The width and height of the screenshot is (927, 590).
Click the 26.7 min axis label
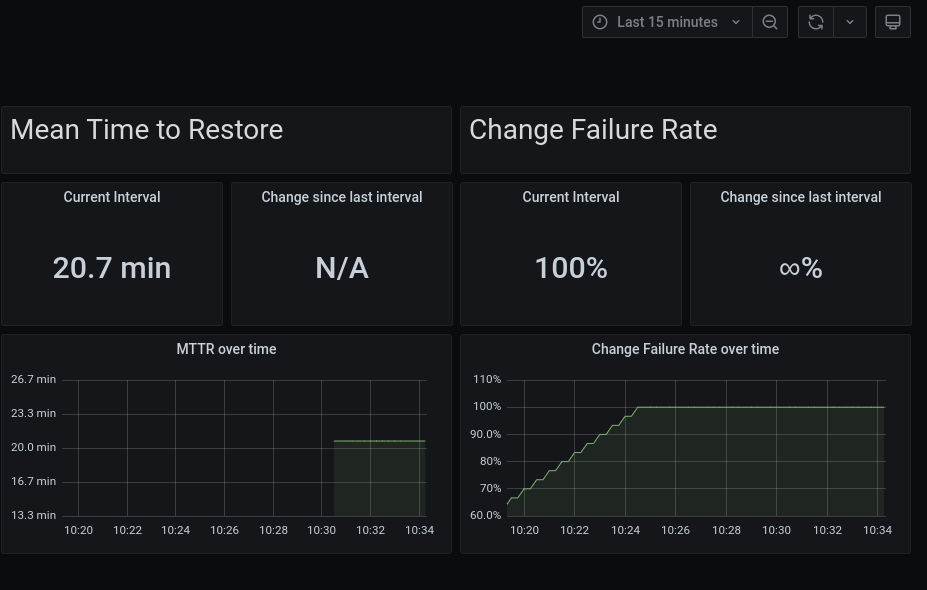tap(33, 380)
